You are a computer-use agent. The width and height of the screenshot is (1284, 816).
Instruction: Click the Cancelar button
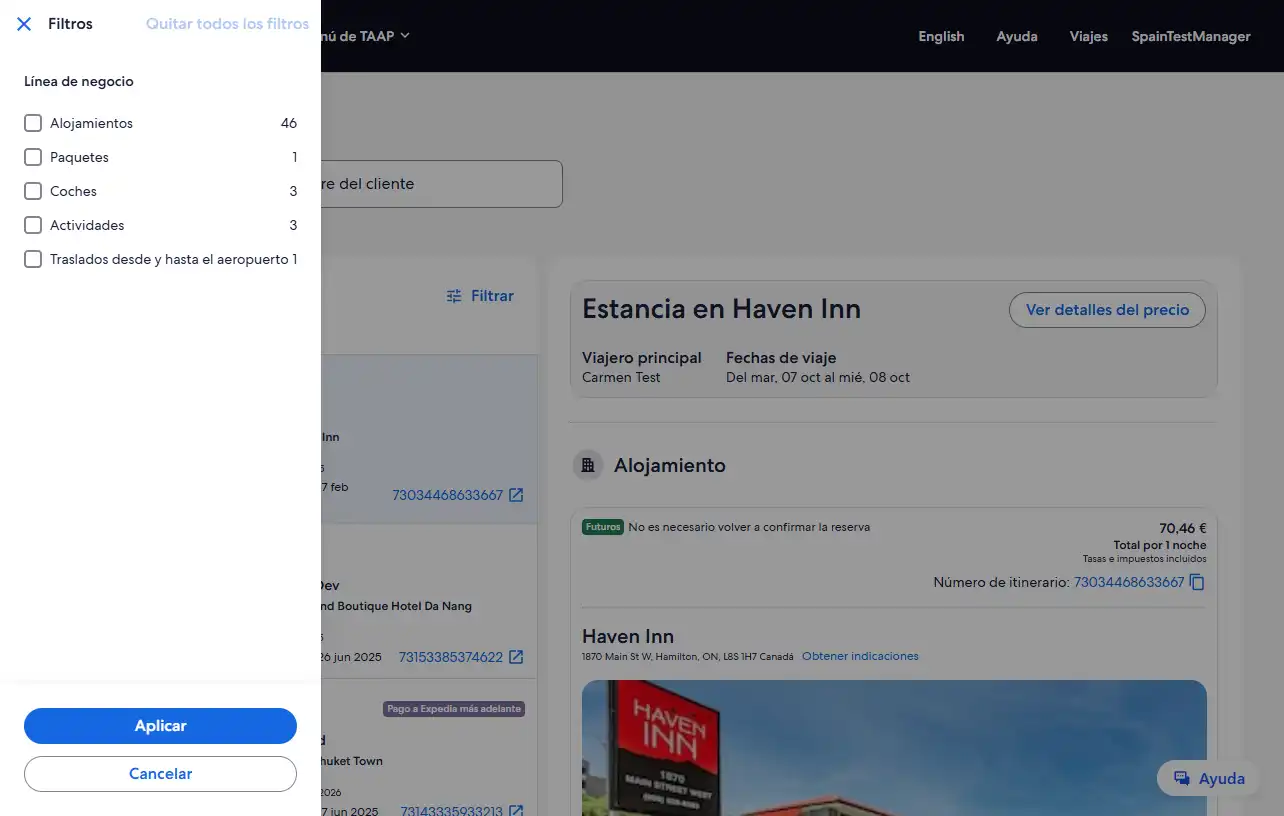click(160, 774)
